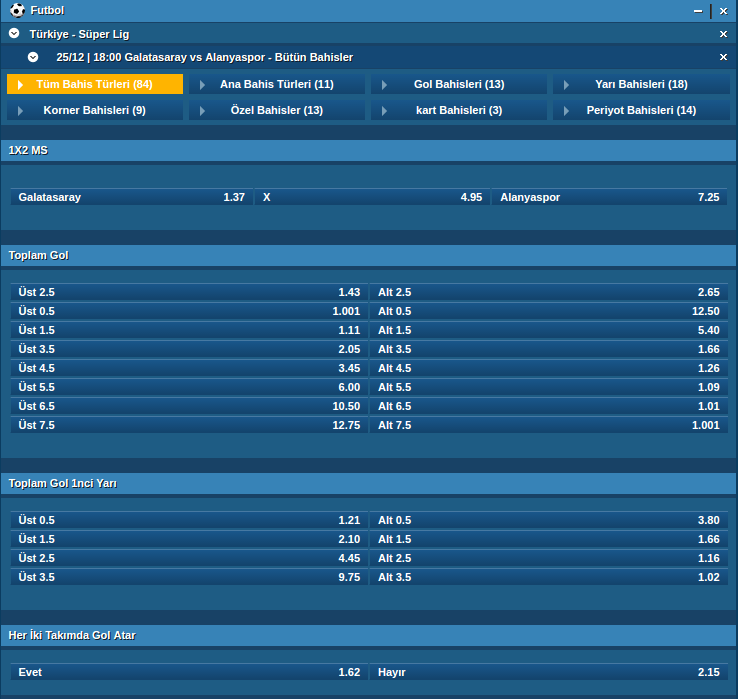
Task: Collapse the Türkiye - Süper Lig section
Action: (x=14, y=33)
